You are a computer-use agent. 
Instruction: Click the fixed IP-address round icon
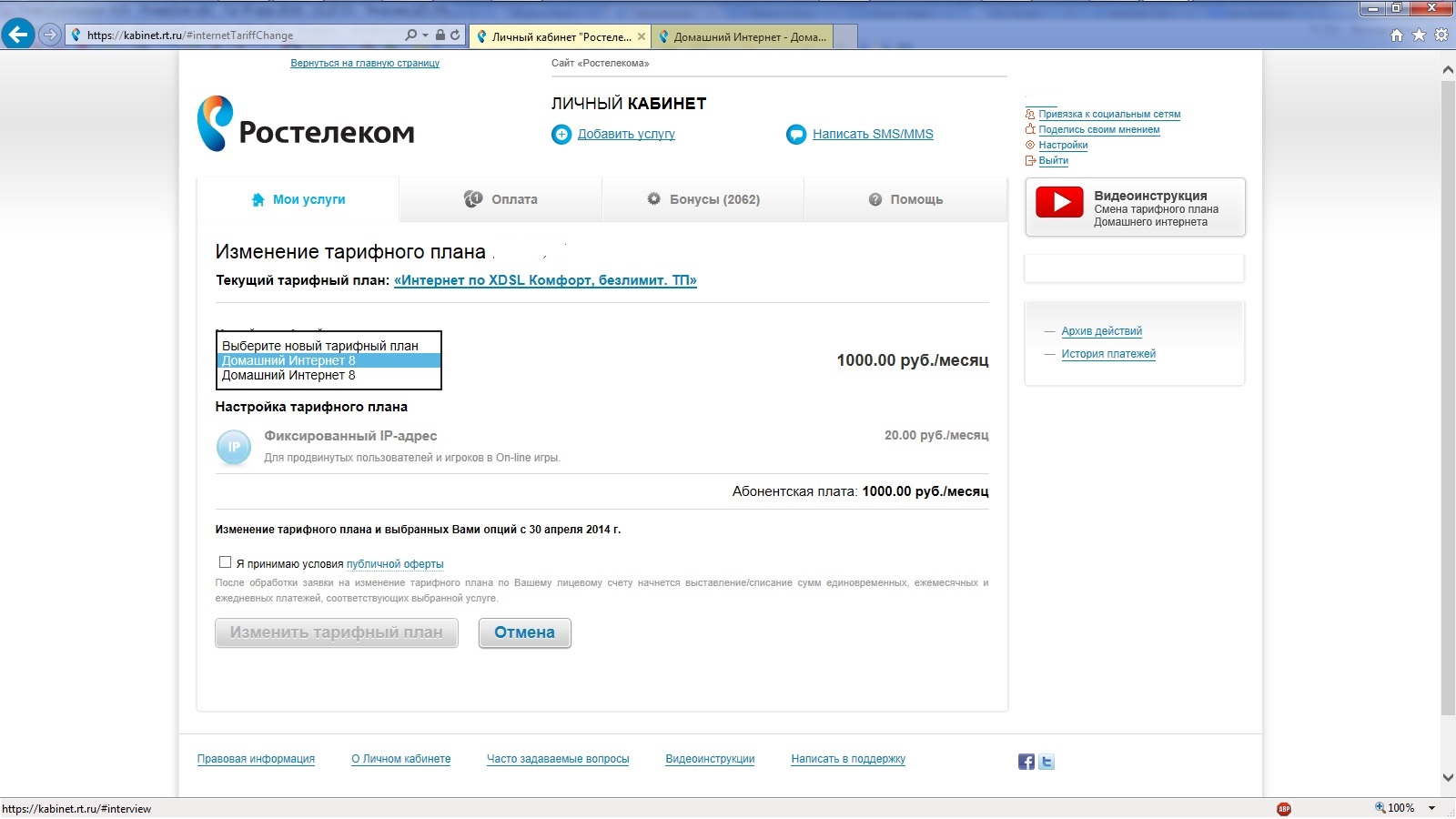click(234, 447)
